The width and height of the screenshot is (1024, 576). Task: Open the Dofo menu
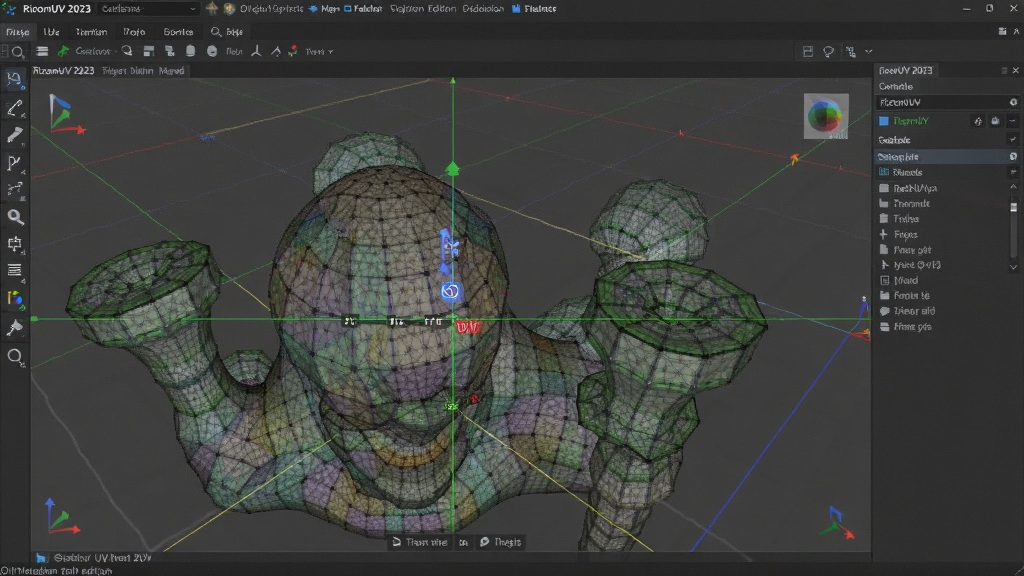(135, 31)
